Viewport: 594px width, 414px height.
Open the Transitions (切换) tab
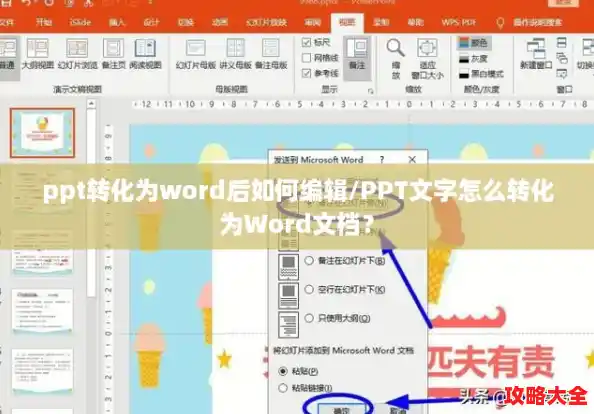[x=186, y=23]
